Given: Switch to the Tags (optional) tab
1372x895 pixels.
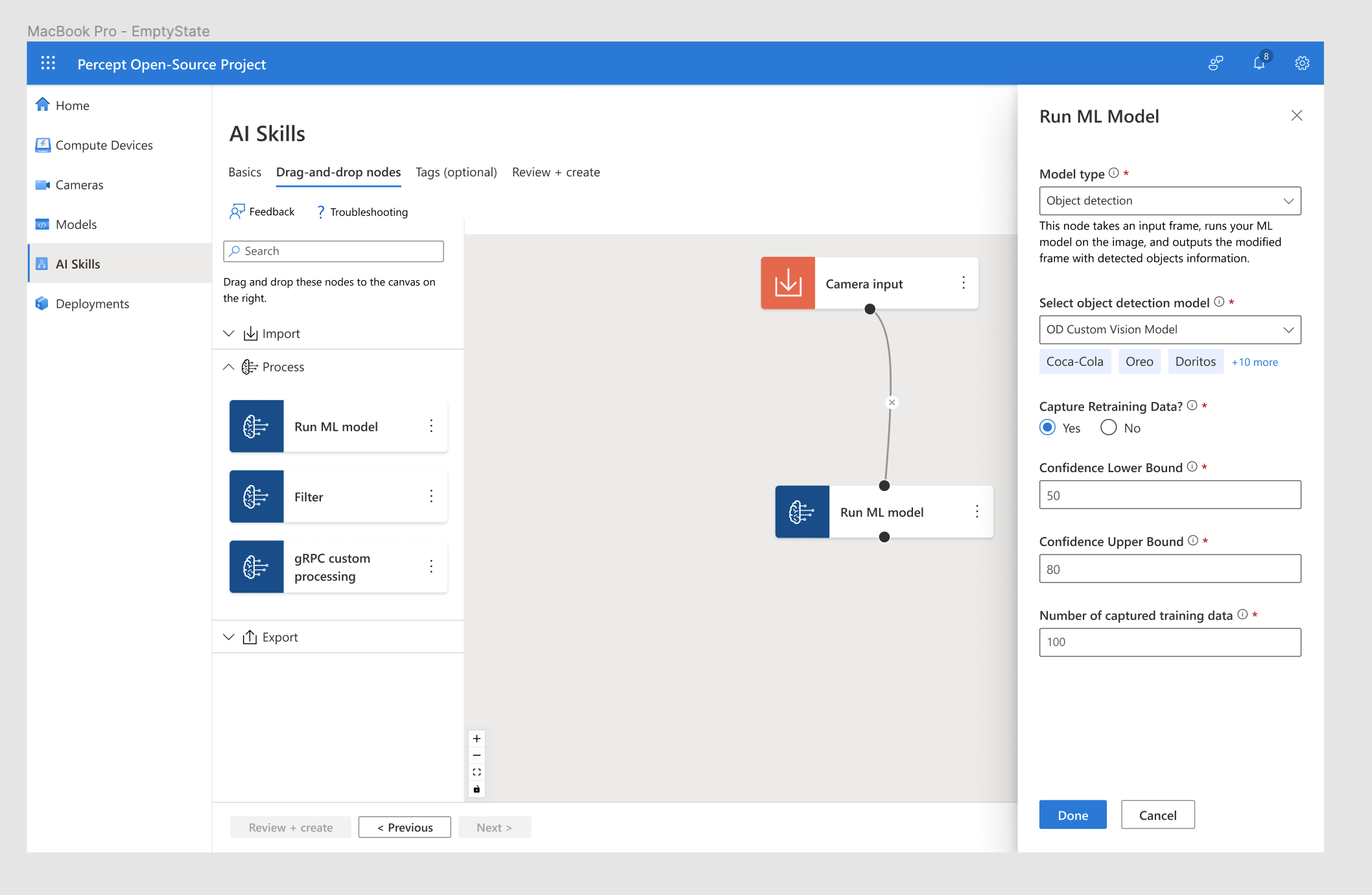Looking at the screenshot, I should tap(456, 173).
